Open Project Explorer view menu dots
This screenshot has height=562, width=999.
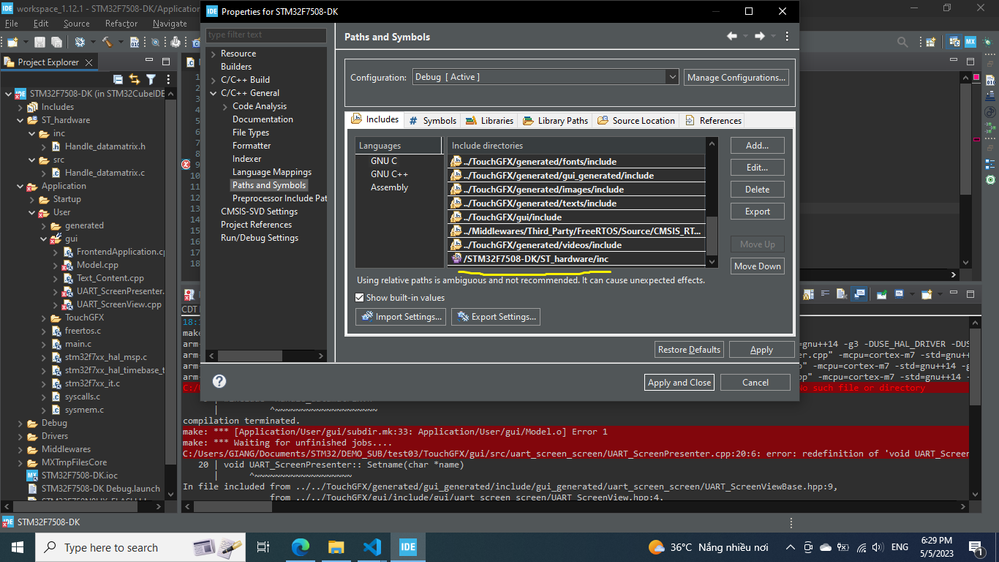pos(168,79)
